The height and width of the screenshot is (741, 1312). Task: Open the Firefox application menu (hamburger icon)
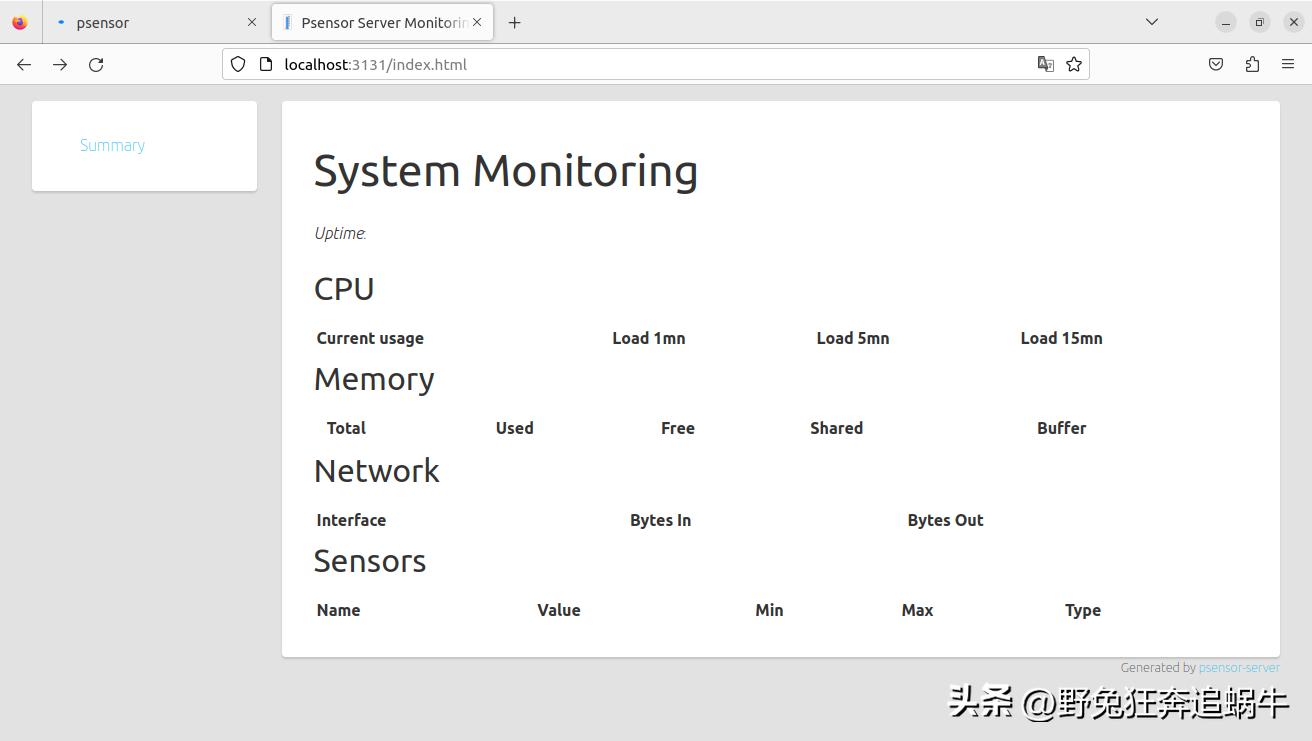click(x=1288, y=64)
